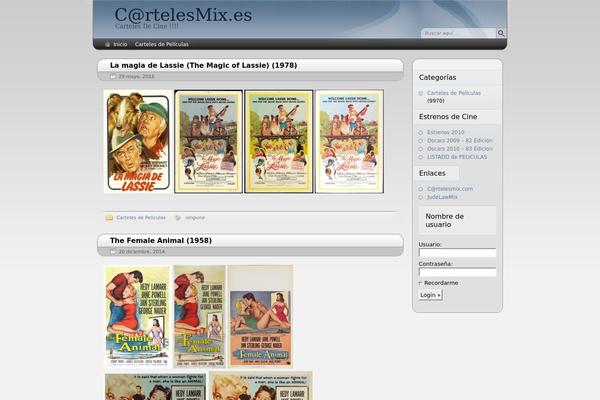Open LISTADO de PELICULAS link
The height and width of the screenshot is (400, 600).
coord(457,157)
